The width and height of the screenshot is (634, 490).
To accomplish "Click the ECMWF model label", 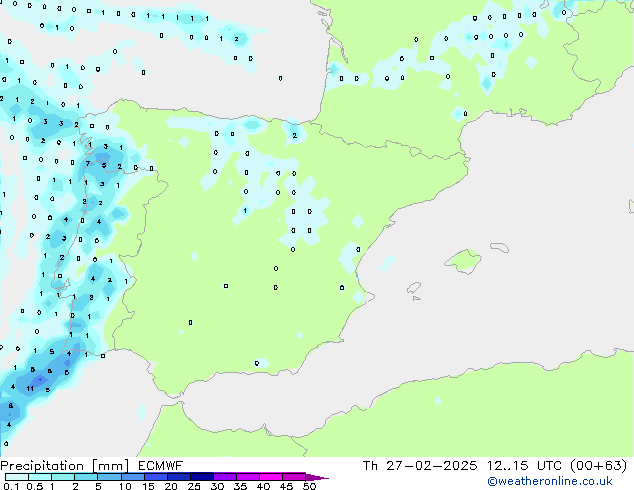I will 161,466.
